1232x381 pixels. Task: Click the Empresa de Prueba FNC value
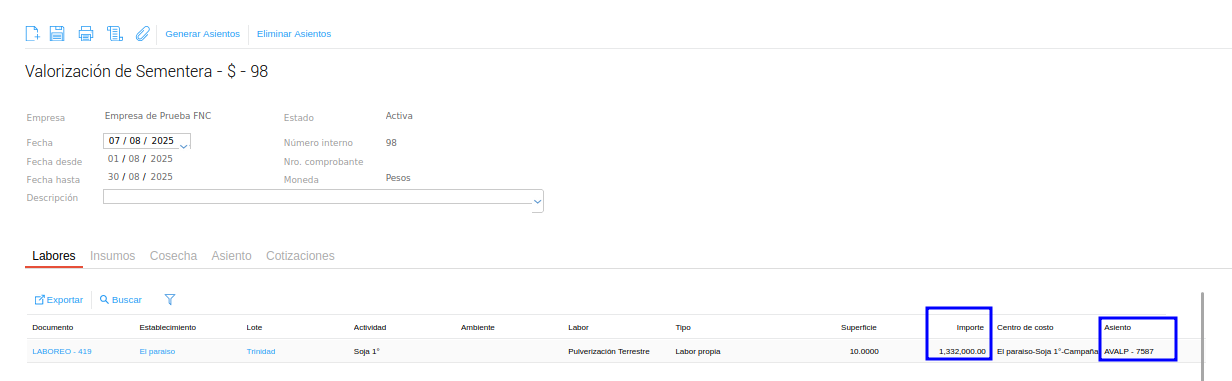click(158, 116)
